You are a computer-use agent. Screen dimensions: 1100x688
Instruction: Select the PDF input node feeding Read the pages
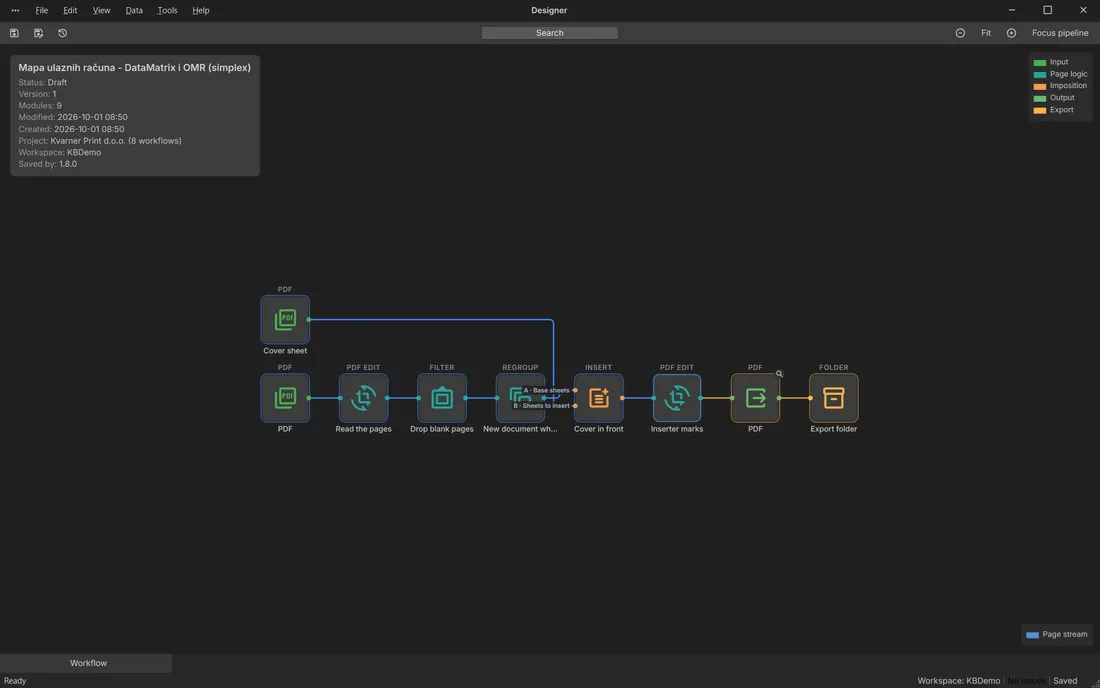point(285,398)
